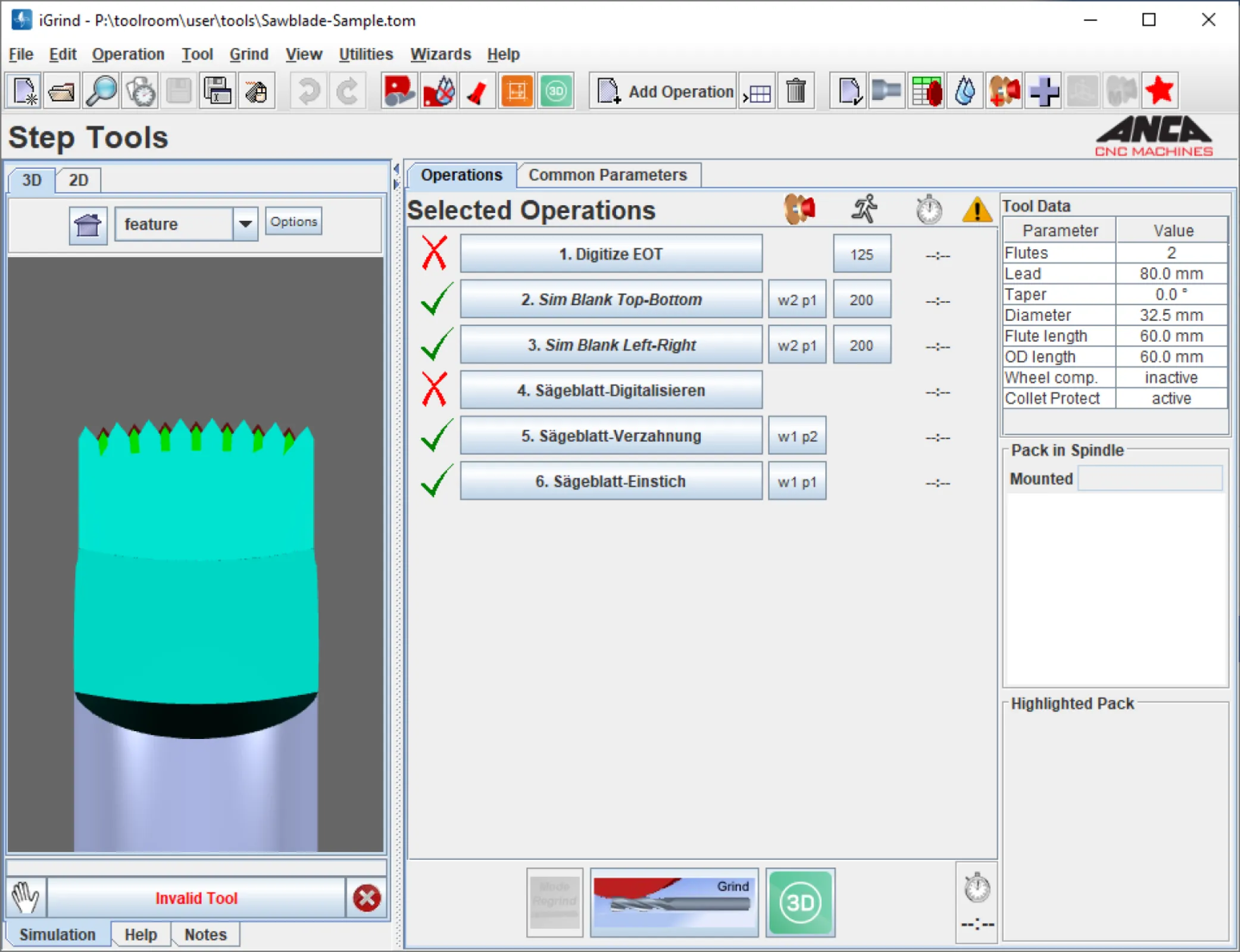Click the Save As floppy icon
1240x952 pixels.
pyautogui.click(x=218, y=91)
